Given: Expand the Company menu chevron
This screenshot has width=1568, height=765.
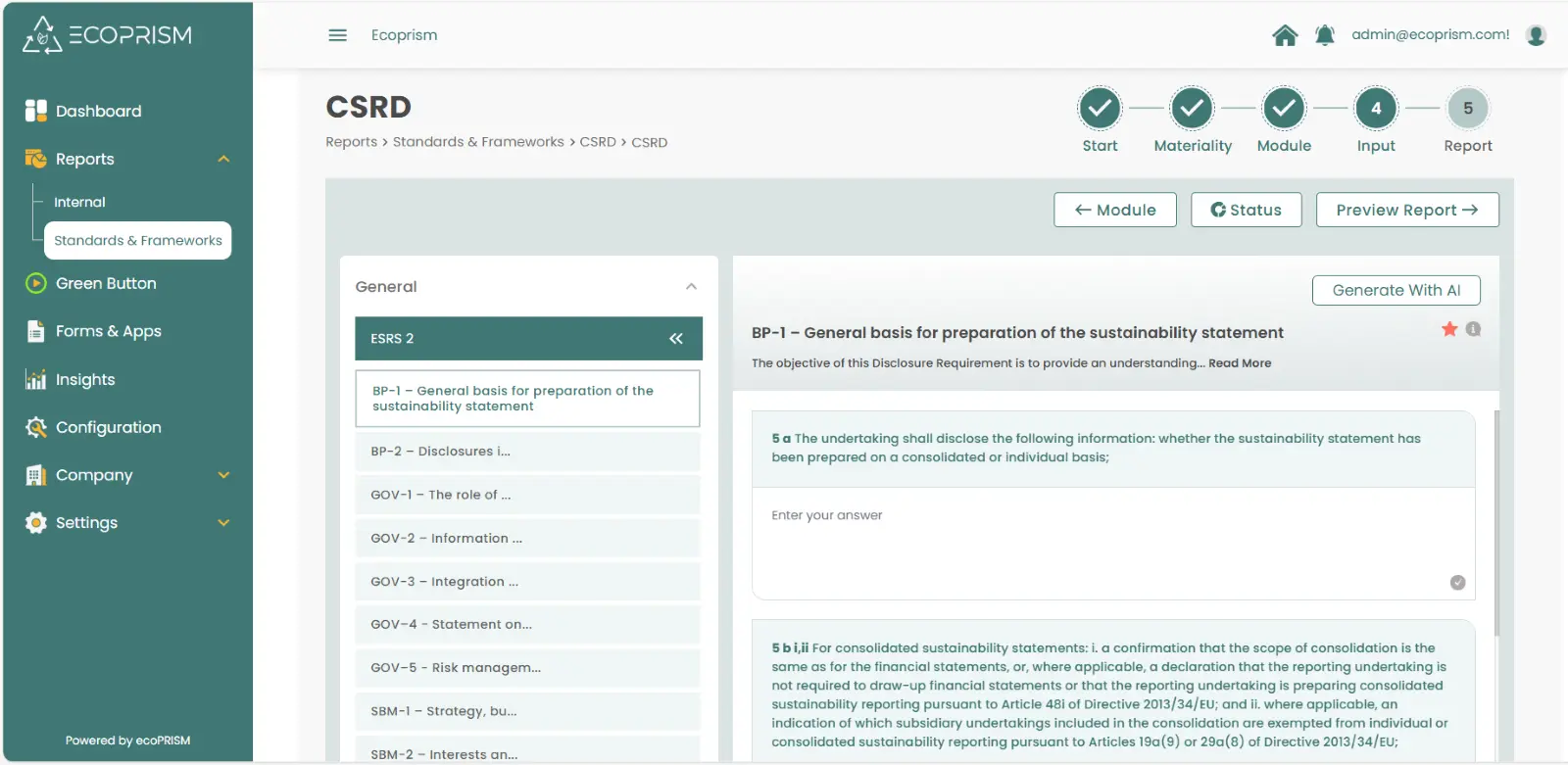Looking at the screenshot, I should coord(223,475).
